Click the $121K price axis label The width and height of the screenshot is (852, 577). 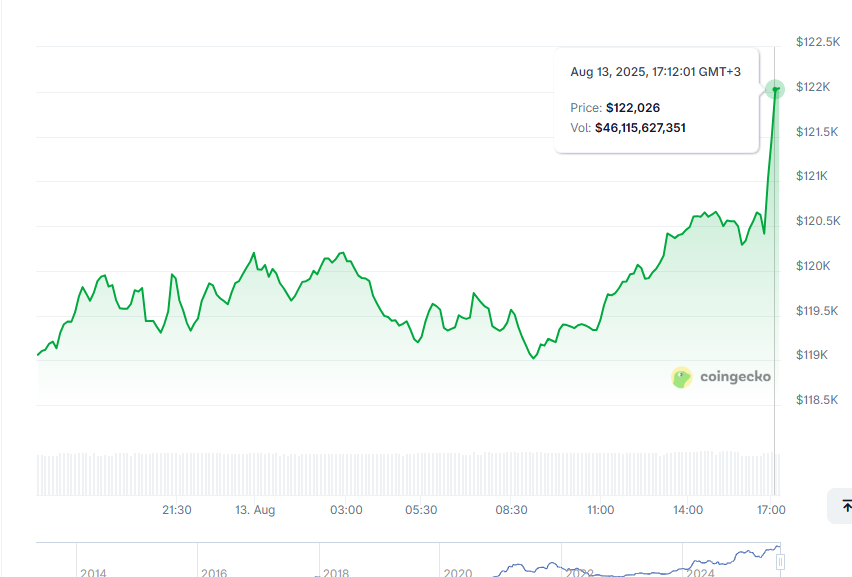812,175
